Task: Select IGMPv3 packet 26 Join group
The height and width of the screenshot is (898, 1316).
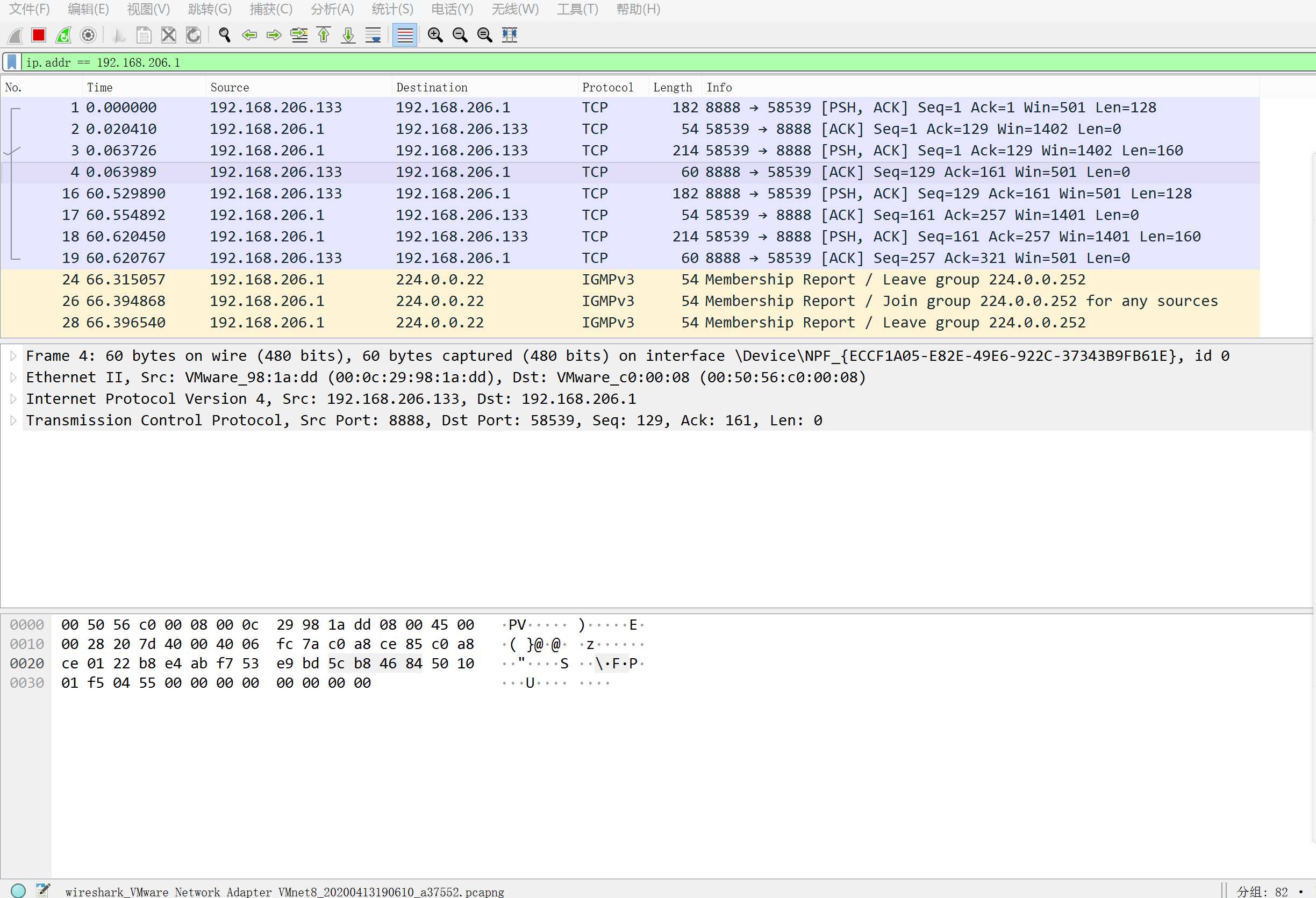Action: pyautogui.click(x=630, y=302)
